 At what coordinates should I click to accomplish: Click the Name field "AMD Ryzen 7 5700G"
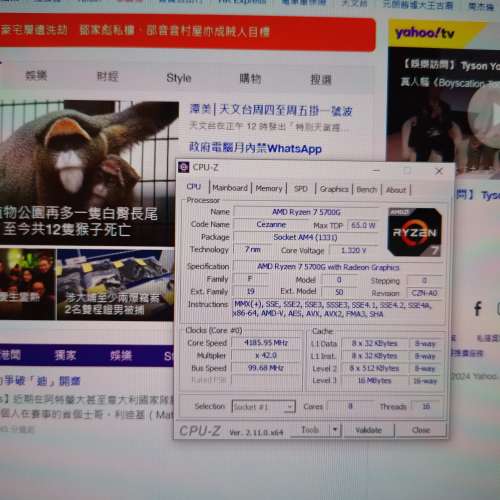point(306,212)
